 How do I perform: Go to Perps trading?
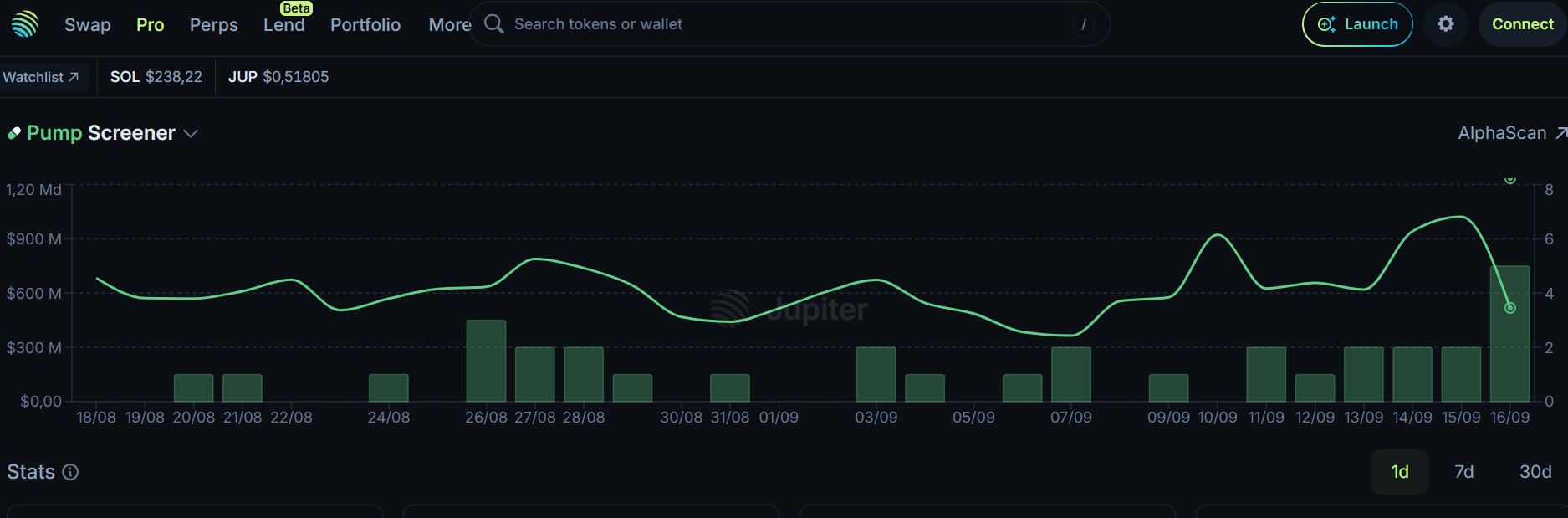pos(214,25)
